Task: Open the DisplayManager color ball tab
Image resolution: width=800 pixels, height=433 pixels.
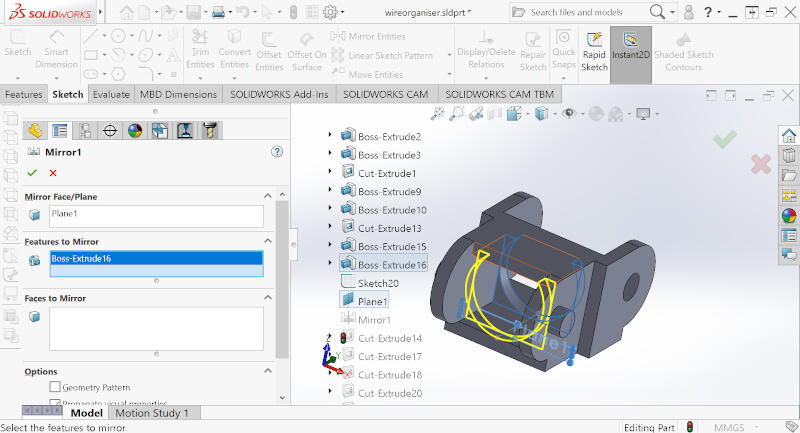Action: pos(135,131)
